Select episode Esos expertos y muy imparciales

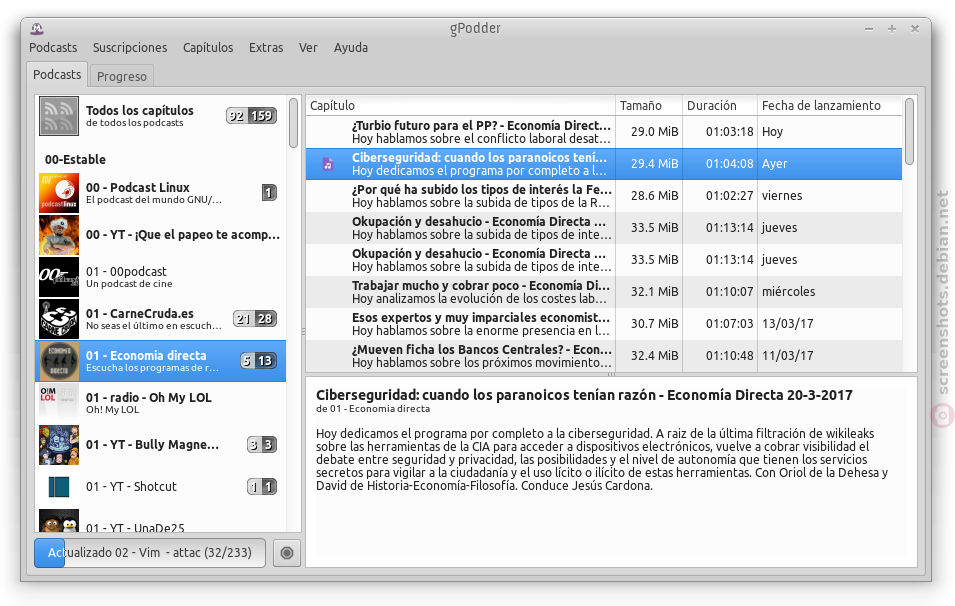(604, 323)
